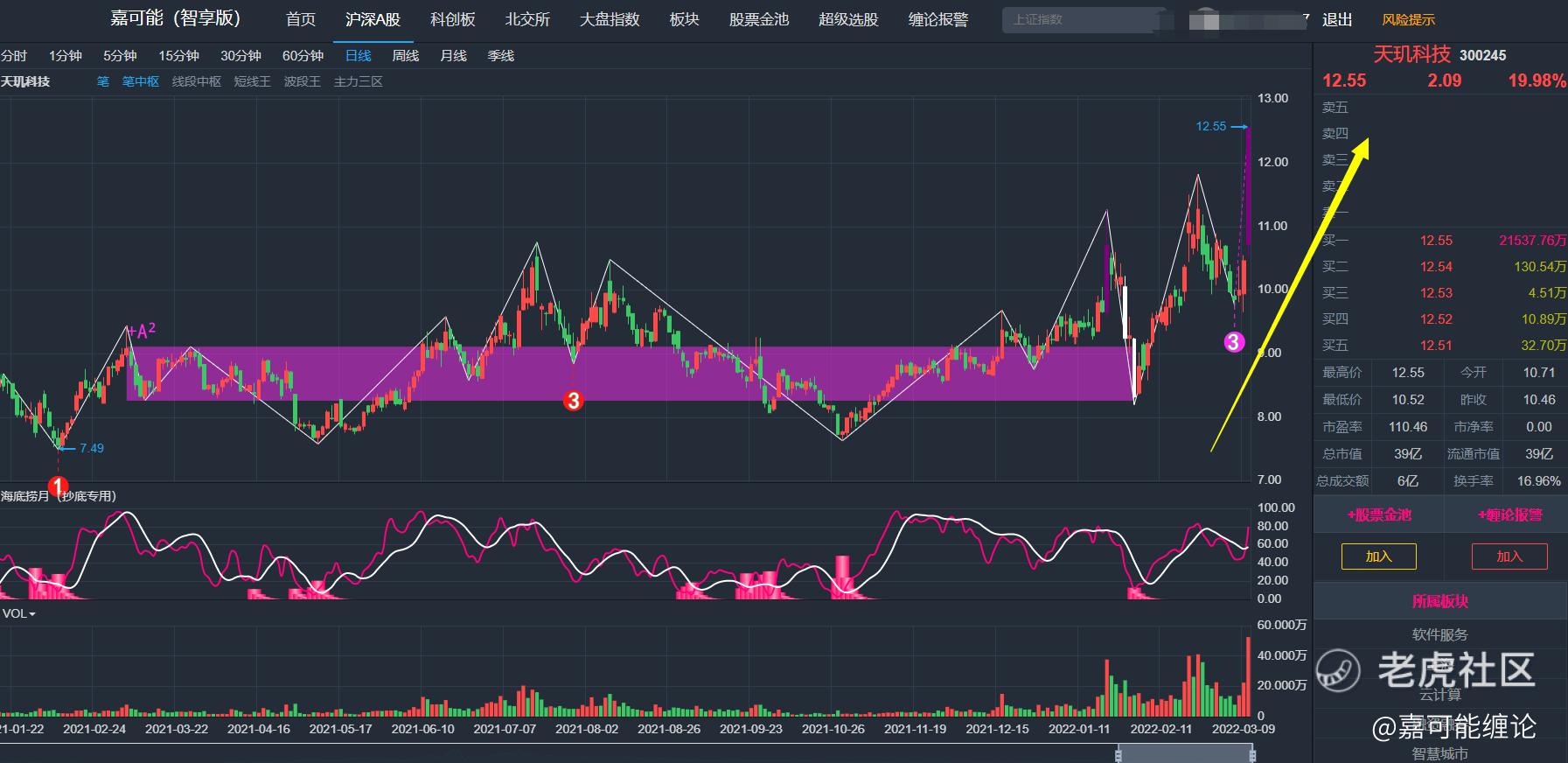This screenshot has height=763, width=1568.
Task: Enable the 主力三区 indicator
Action: point(359,81)
